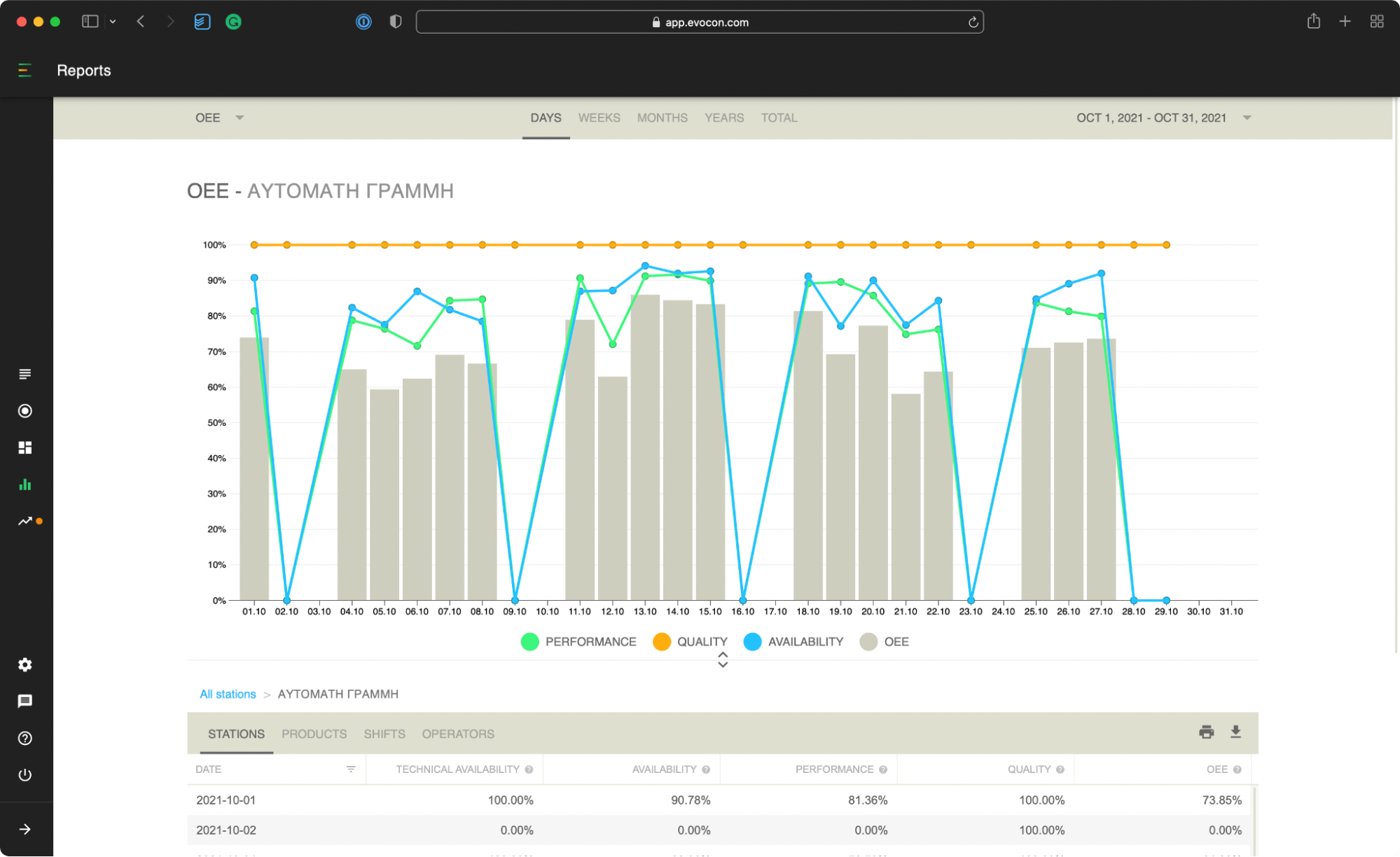The image size is (1400, 857).
Task: Toggle OEE bars in chart legend
Action: [x=884, y=642]
